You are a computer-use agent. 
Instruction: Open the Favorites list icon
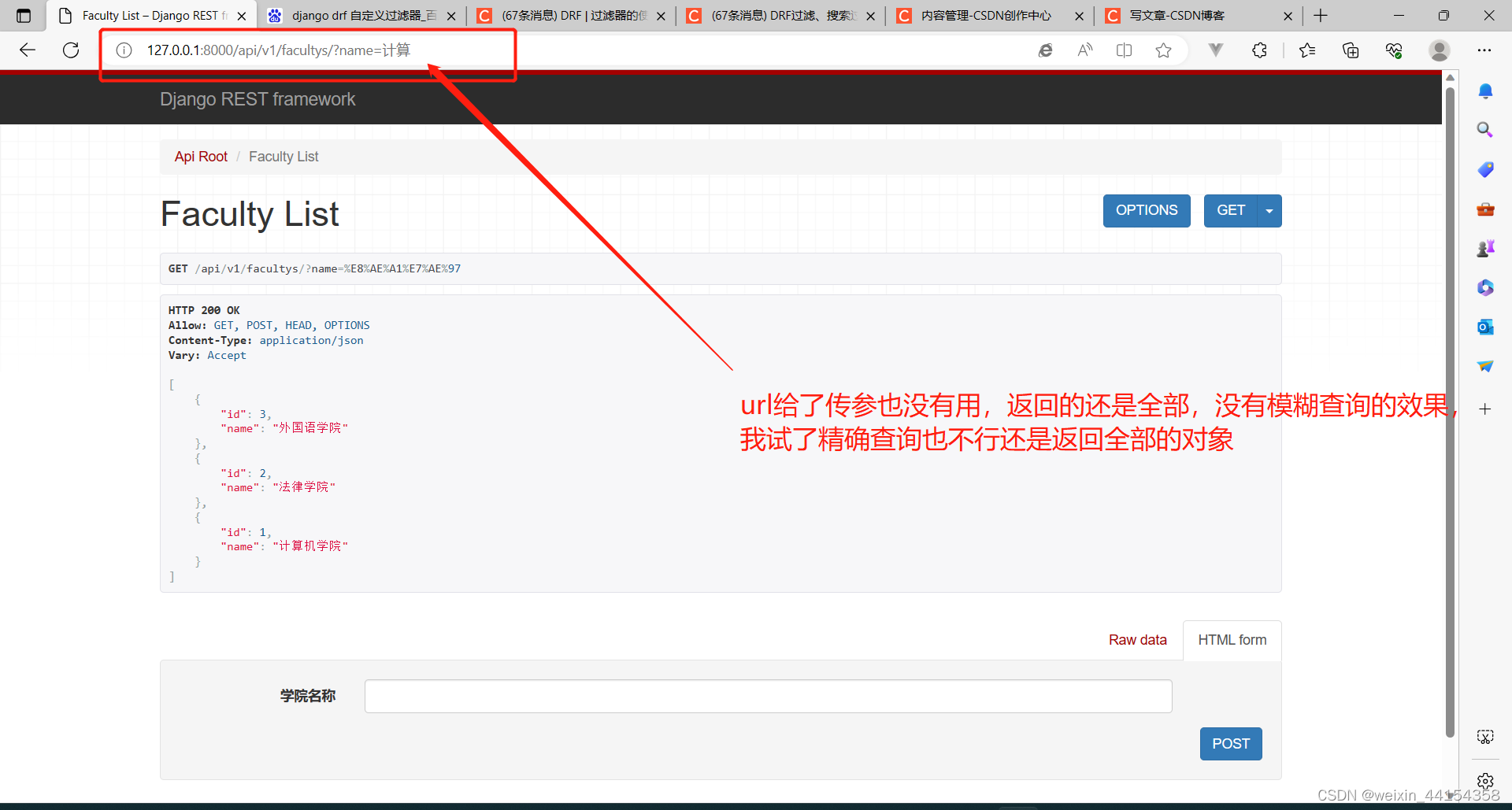coord(1307,50)
